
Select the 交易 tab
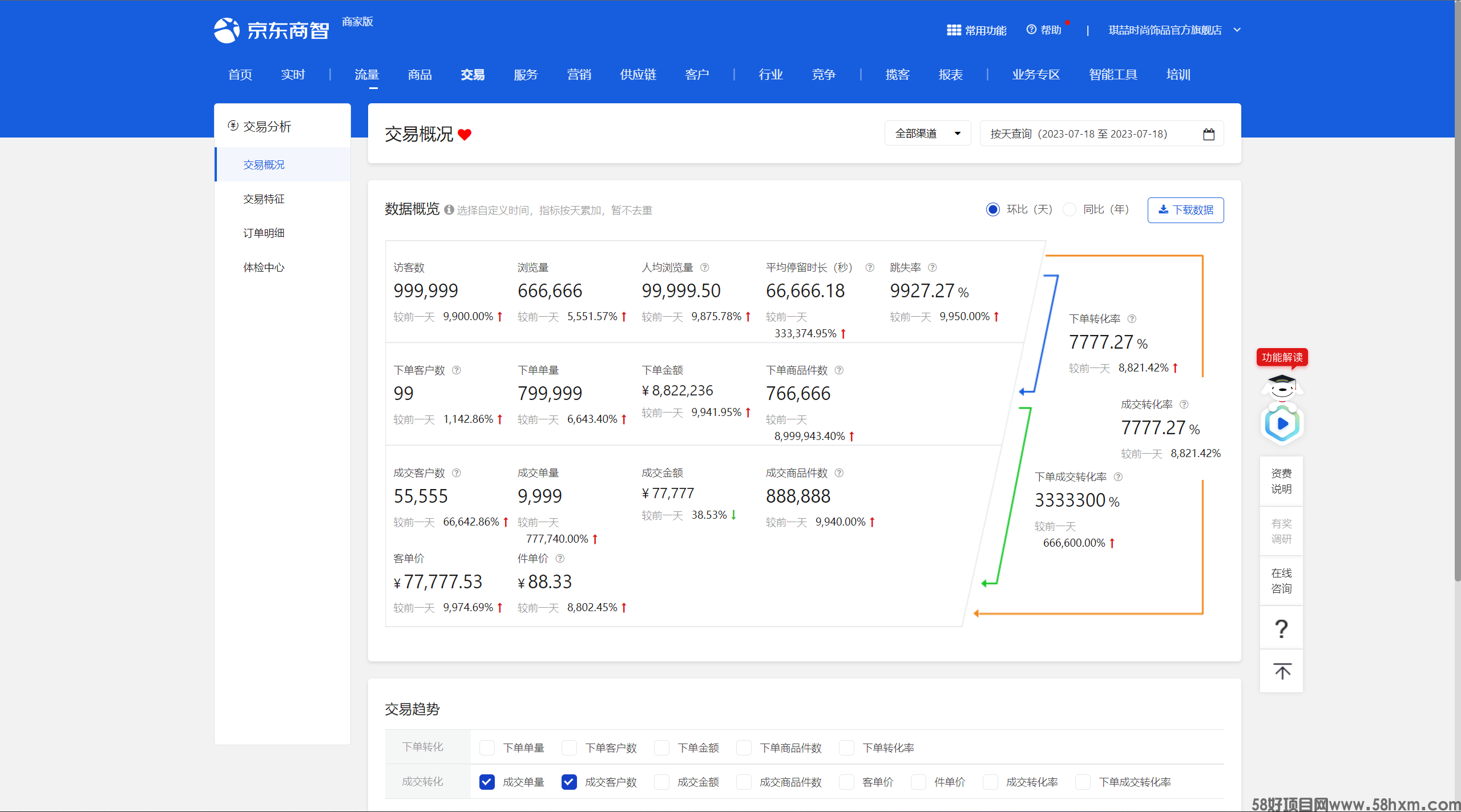click(473, 75)
